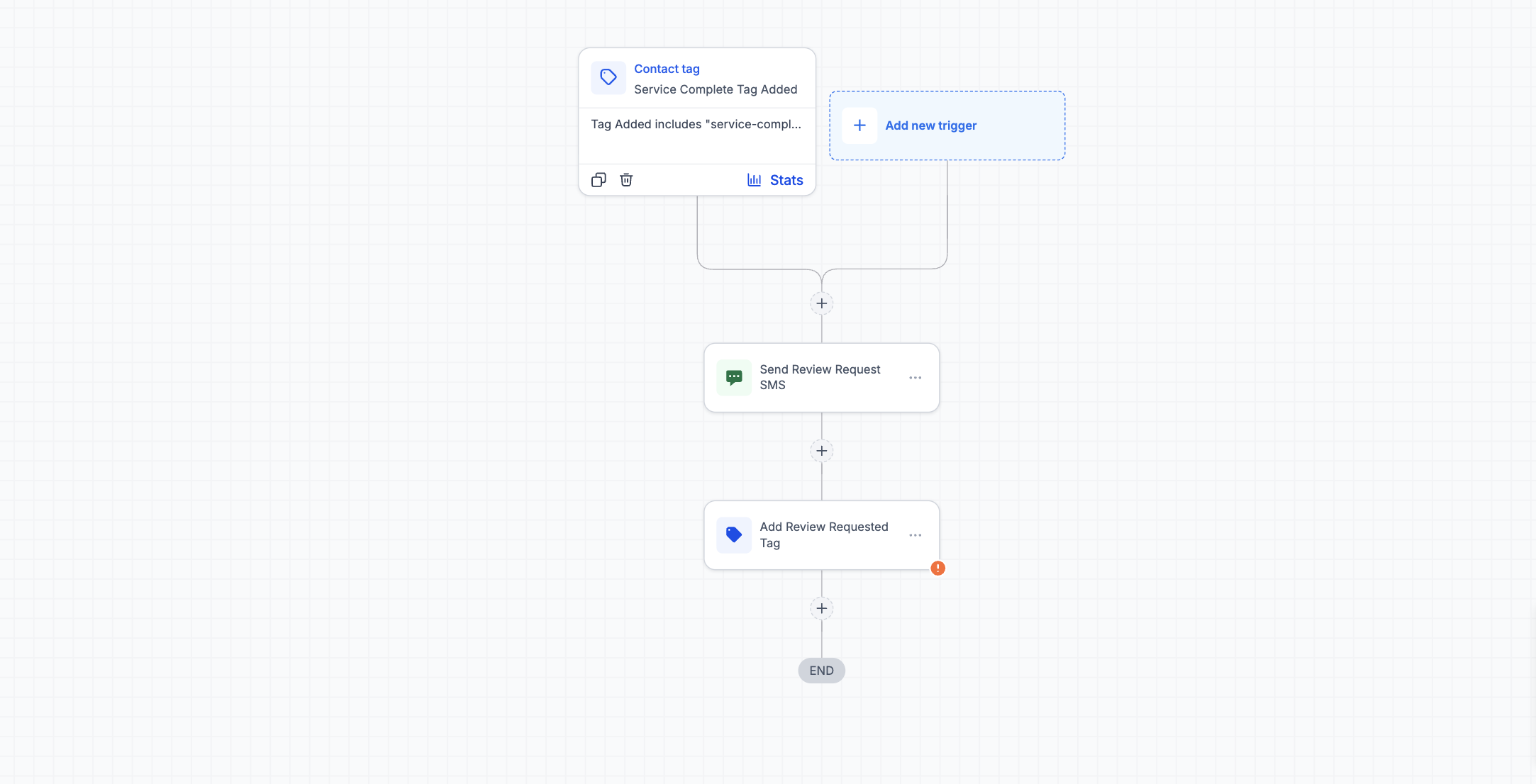Click the Stats bar chart icon
The height and width of the screenshot is (784, 1536).
pos(754,180)
